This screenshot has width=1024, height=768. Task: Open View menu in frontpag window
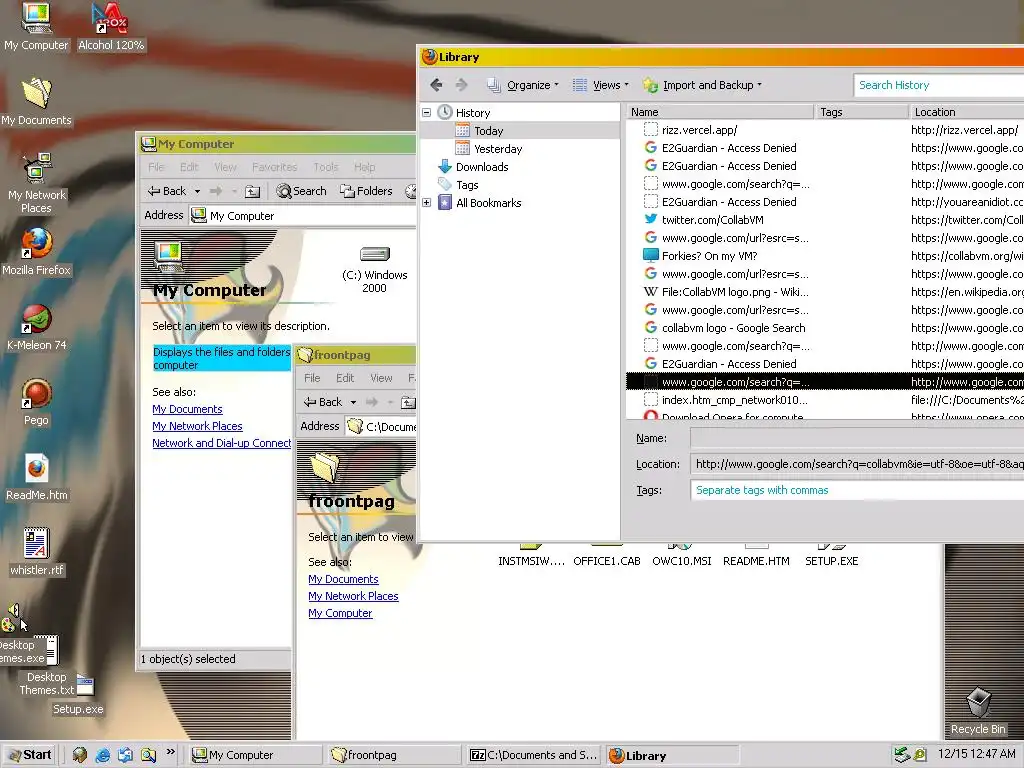(x=381, y=378)
